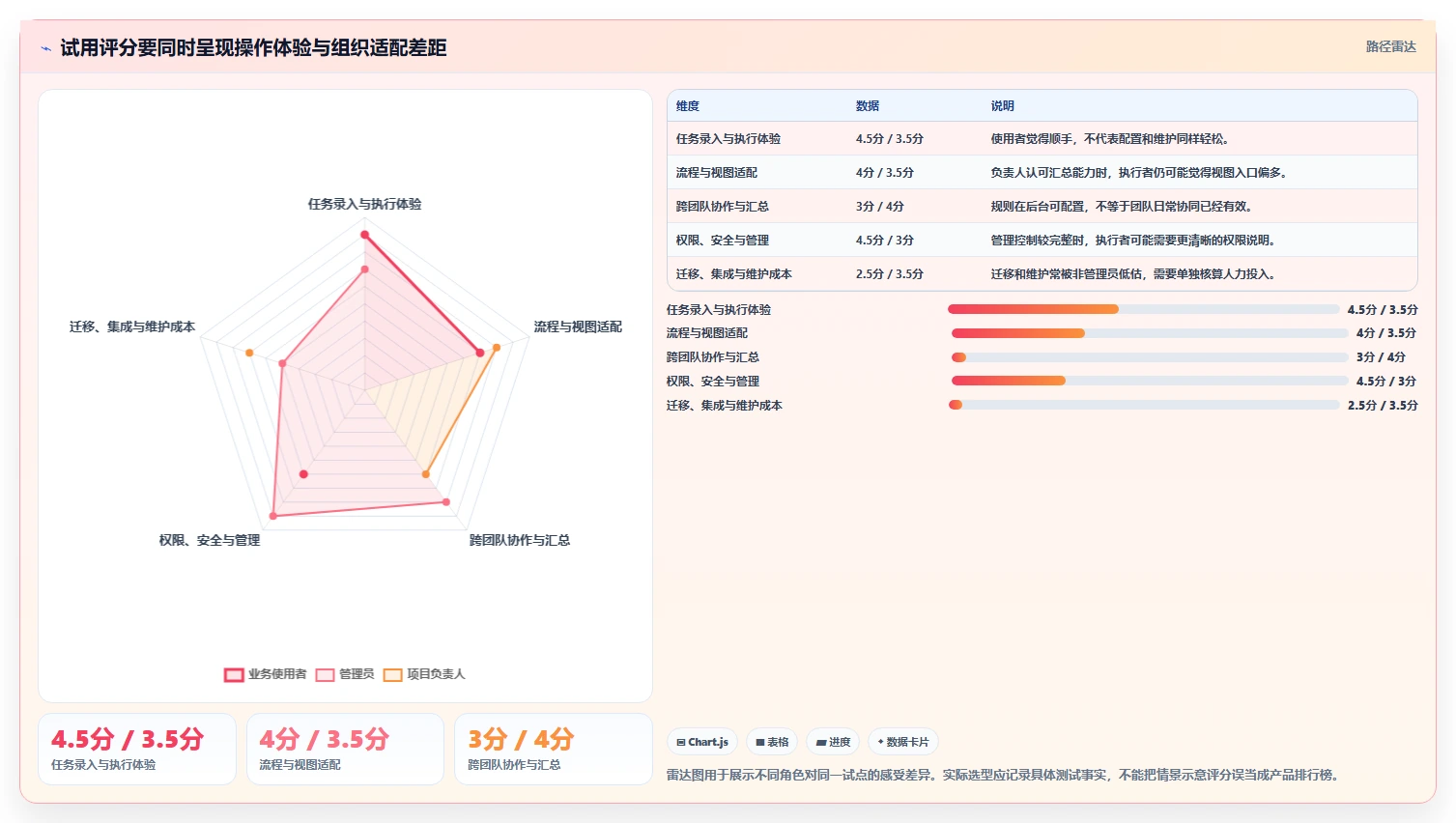
Task: Open the 3分 / 4分 data card
Action: click(554, 749)
